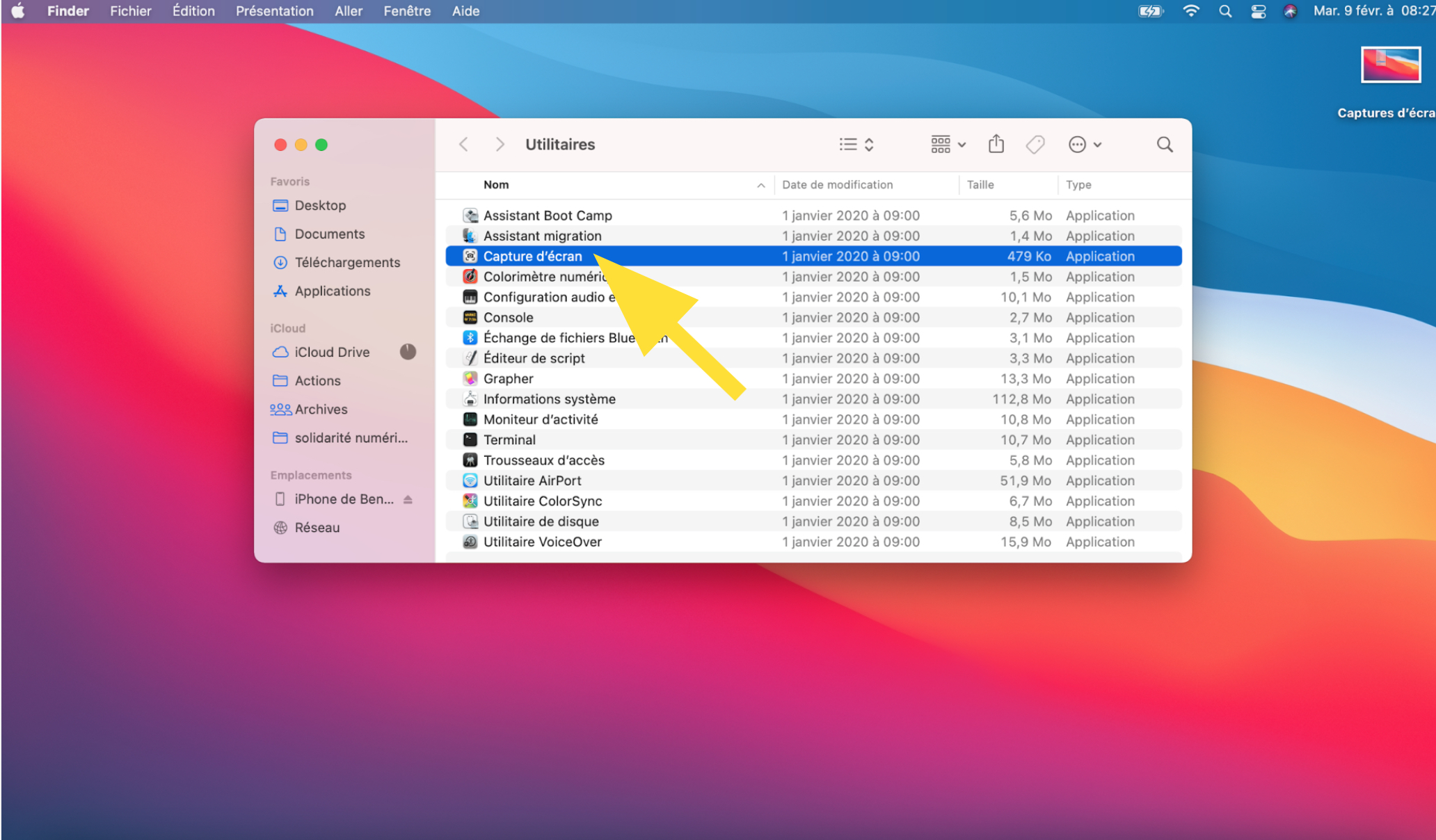Click the battery status icon
The image size is (1436, 840).
point(1151,11)
